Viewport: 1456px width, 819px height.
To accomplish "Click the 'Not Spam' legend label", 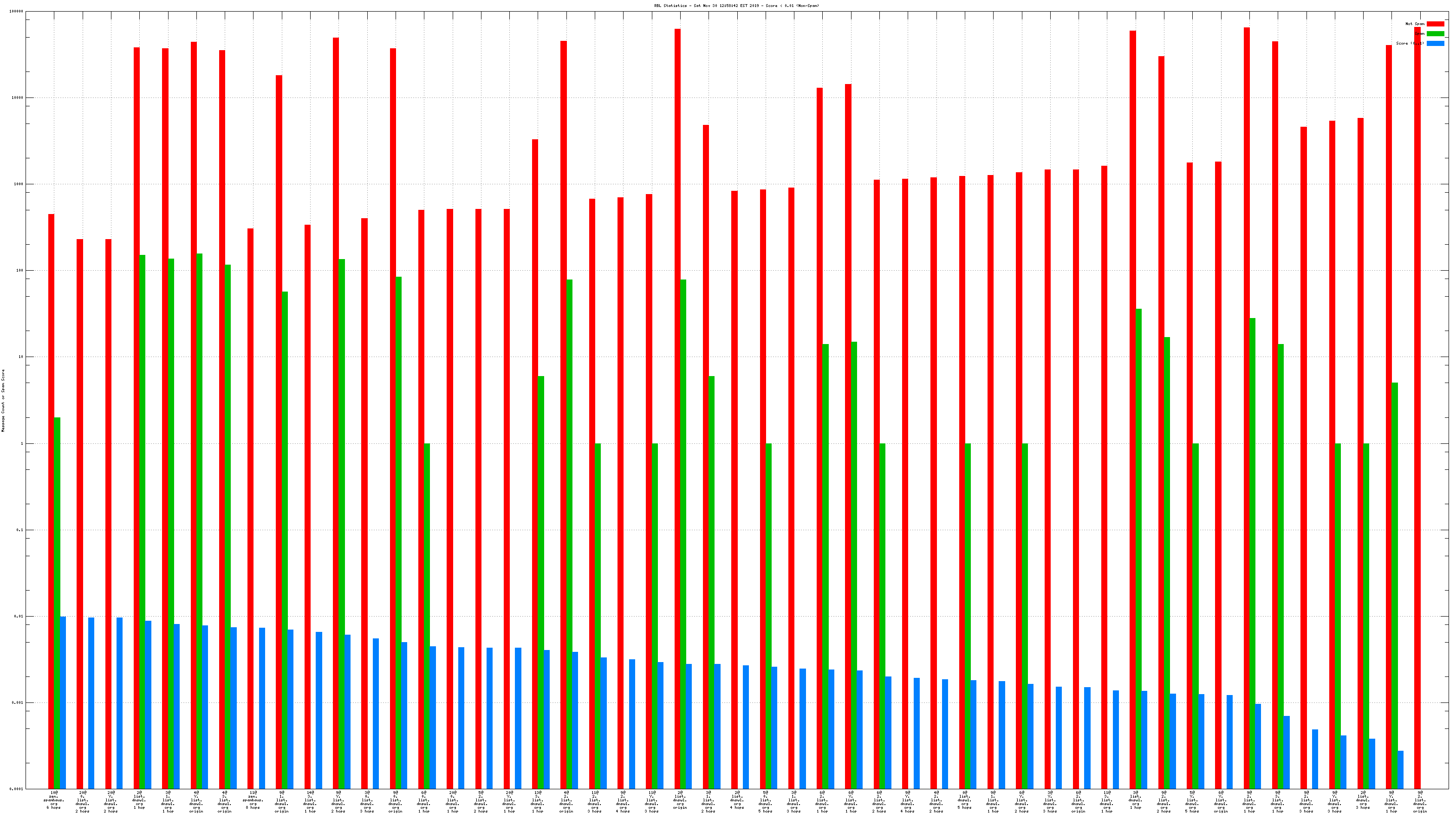I will pyautogui.click(x=1414, y=24).
